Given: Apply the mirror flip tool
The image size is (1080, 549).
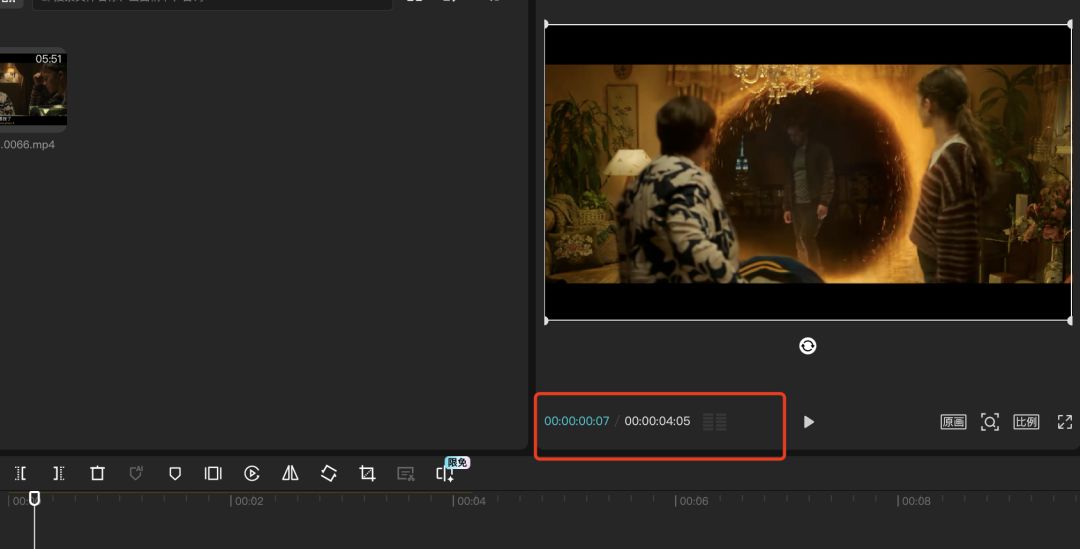Looking at the screenshot, I should click(x=290, y=473).
